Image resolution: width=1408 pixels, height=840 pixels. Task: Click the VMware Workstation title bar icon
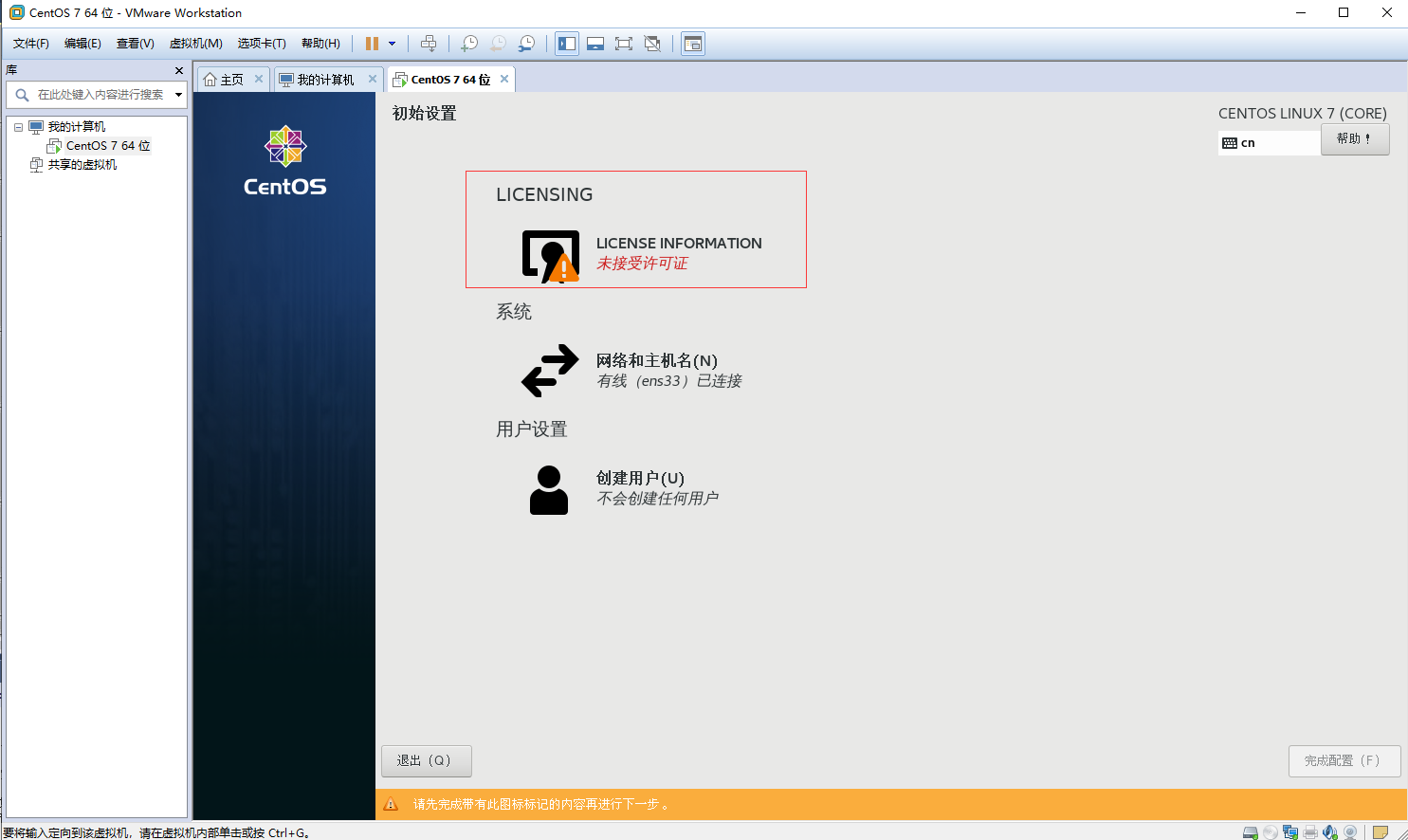[x=16, y=13]
